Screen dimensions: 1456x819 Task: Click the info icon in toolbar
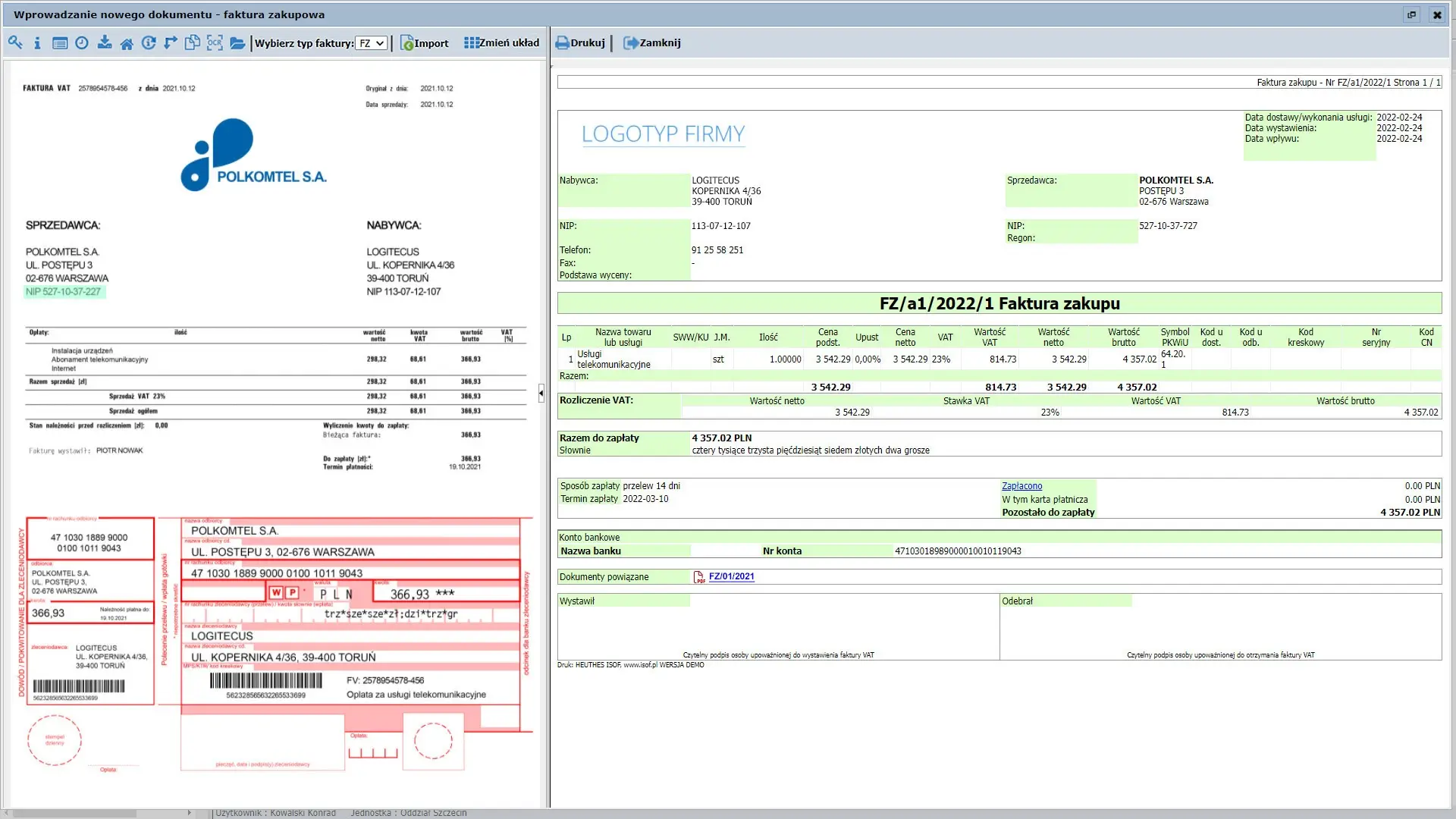pos(37,43)
